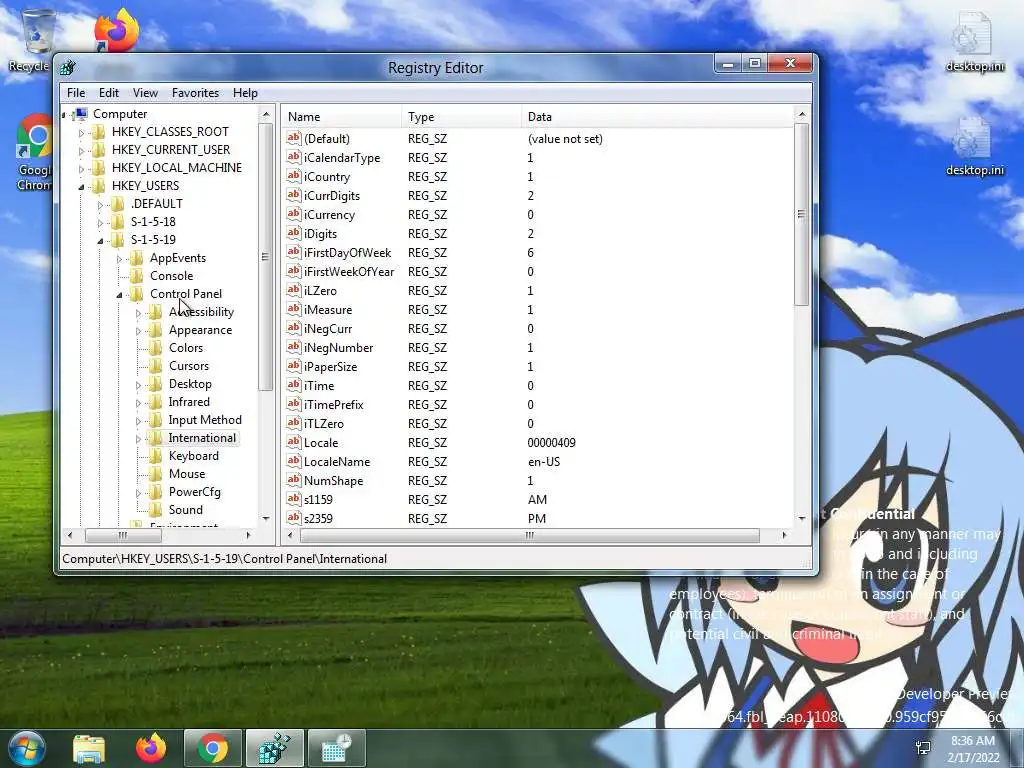Screen dimensions: 1024x768
Task: Click the values pane scroll down arrow
Action: click(802, 519)
